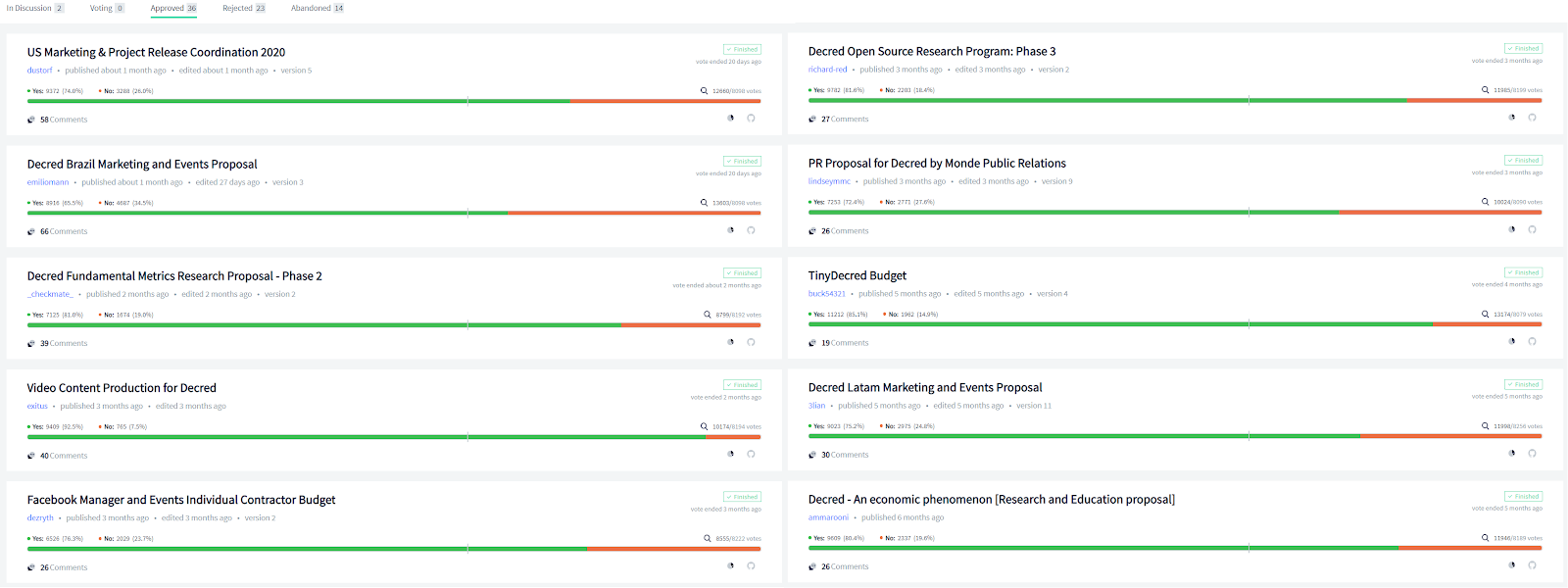1568x588 pixels.
Task: Open vote chart icon for Brazil Marketing proposal
Action: coord(731,230)
